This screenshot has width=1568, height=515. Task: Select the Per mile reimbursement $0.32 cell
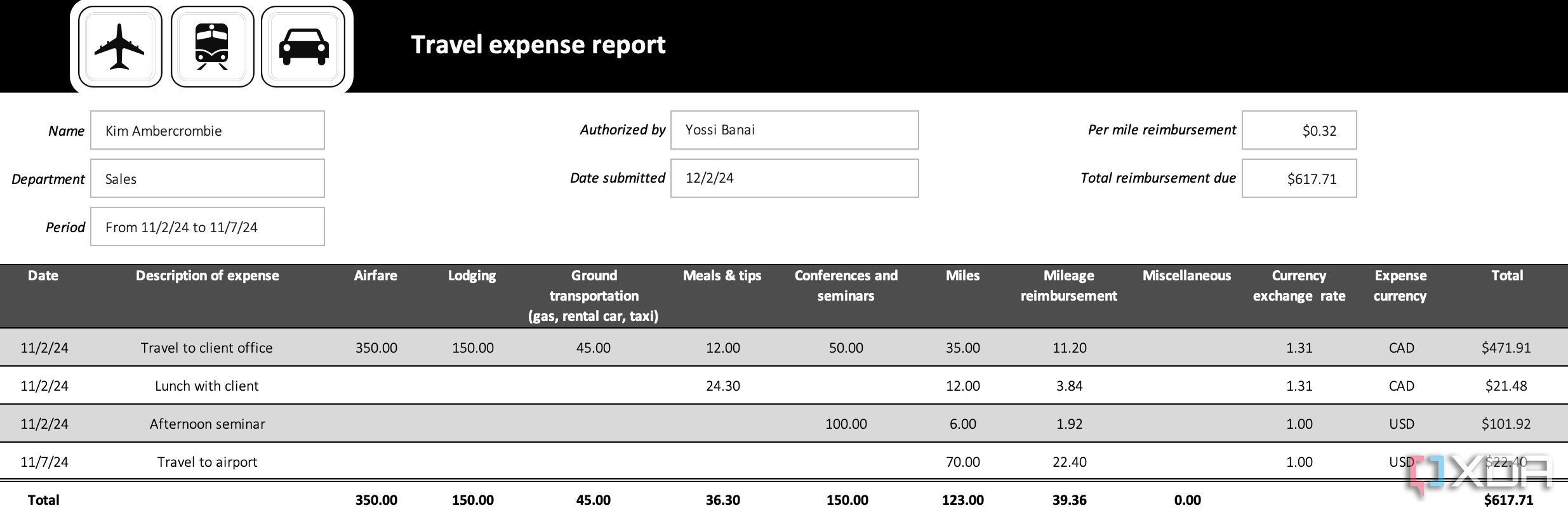coord(1299,131)
